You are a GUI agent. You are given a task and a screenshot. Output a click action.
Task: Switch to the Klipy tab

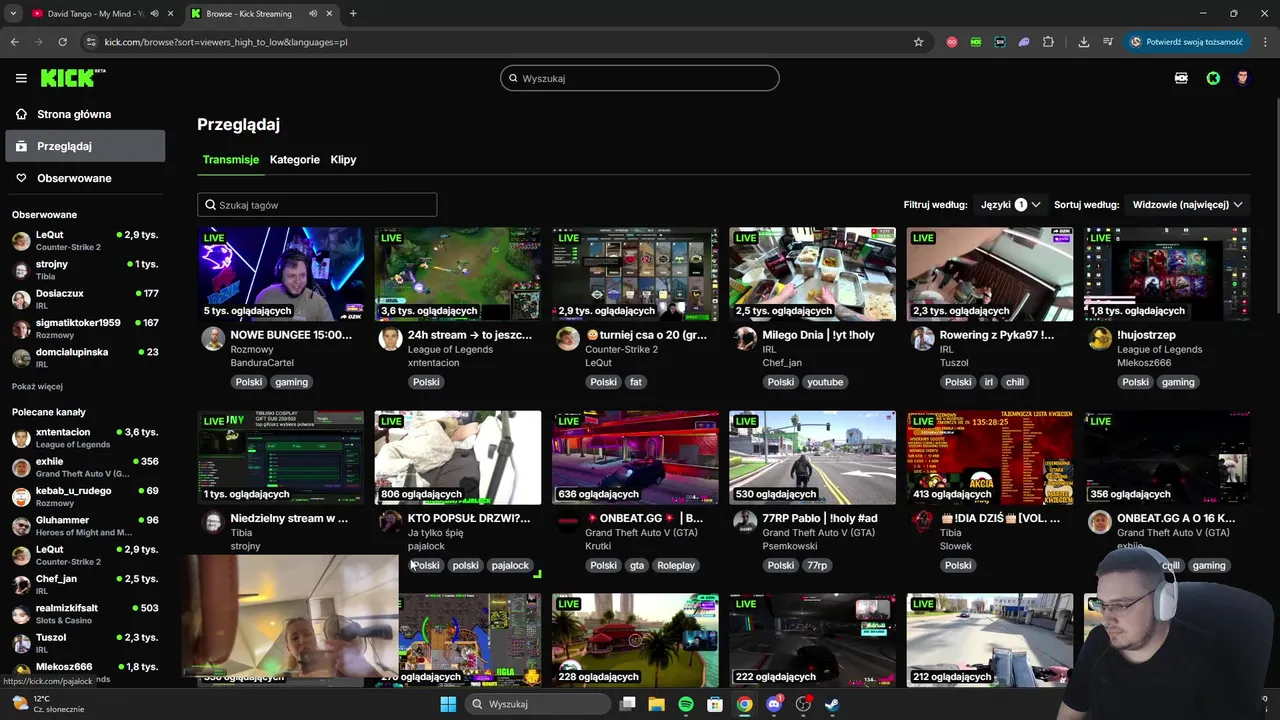tap(343, 160)
